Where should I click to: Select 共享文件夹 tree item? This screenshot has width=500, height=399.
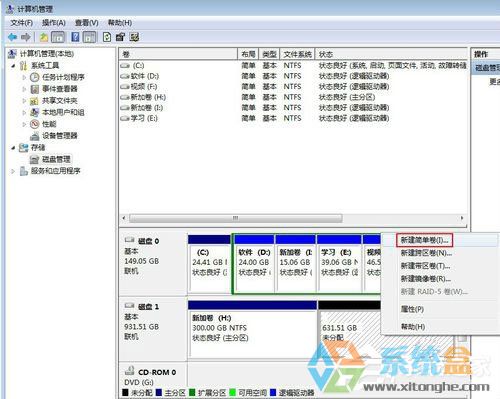pos(60,101)
